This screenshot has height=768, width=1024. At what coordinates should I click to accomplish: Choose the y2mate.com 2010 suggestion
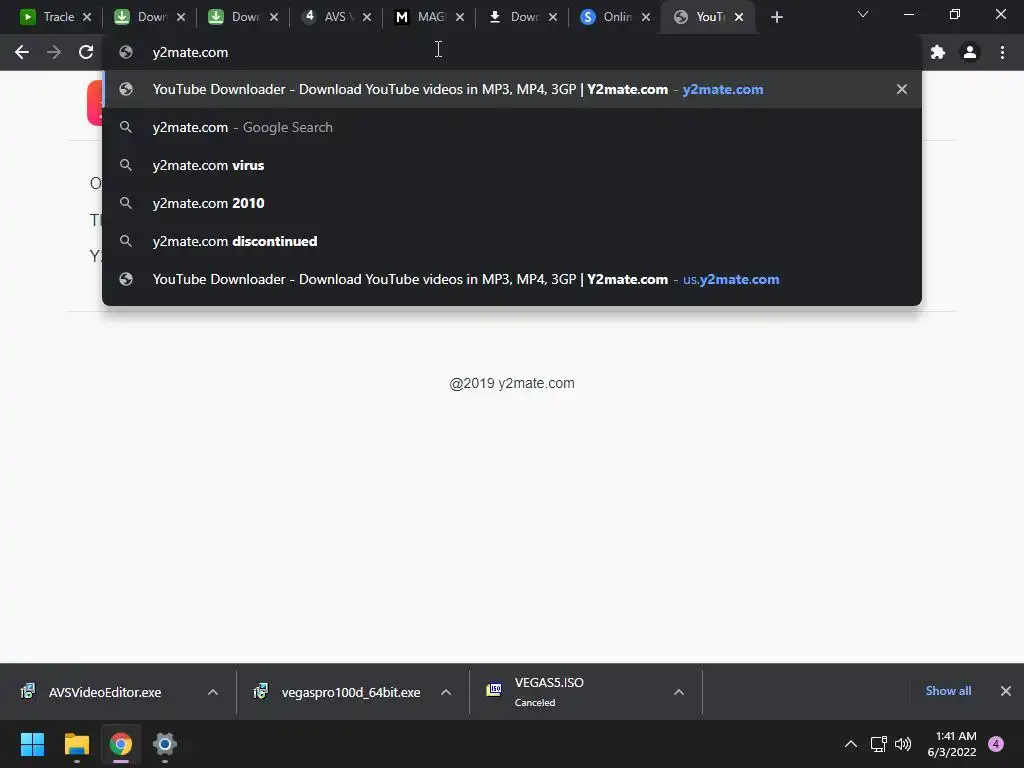(x=512, y=203)
